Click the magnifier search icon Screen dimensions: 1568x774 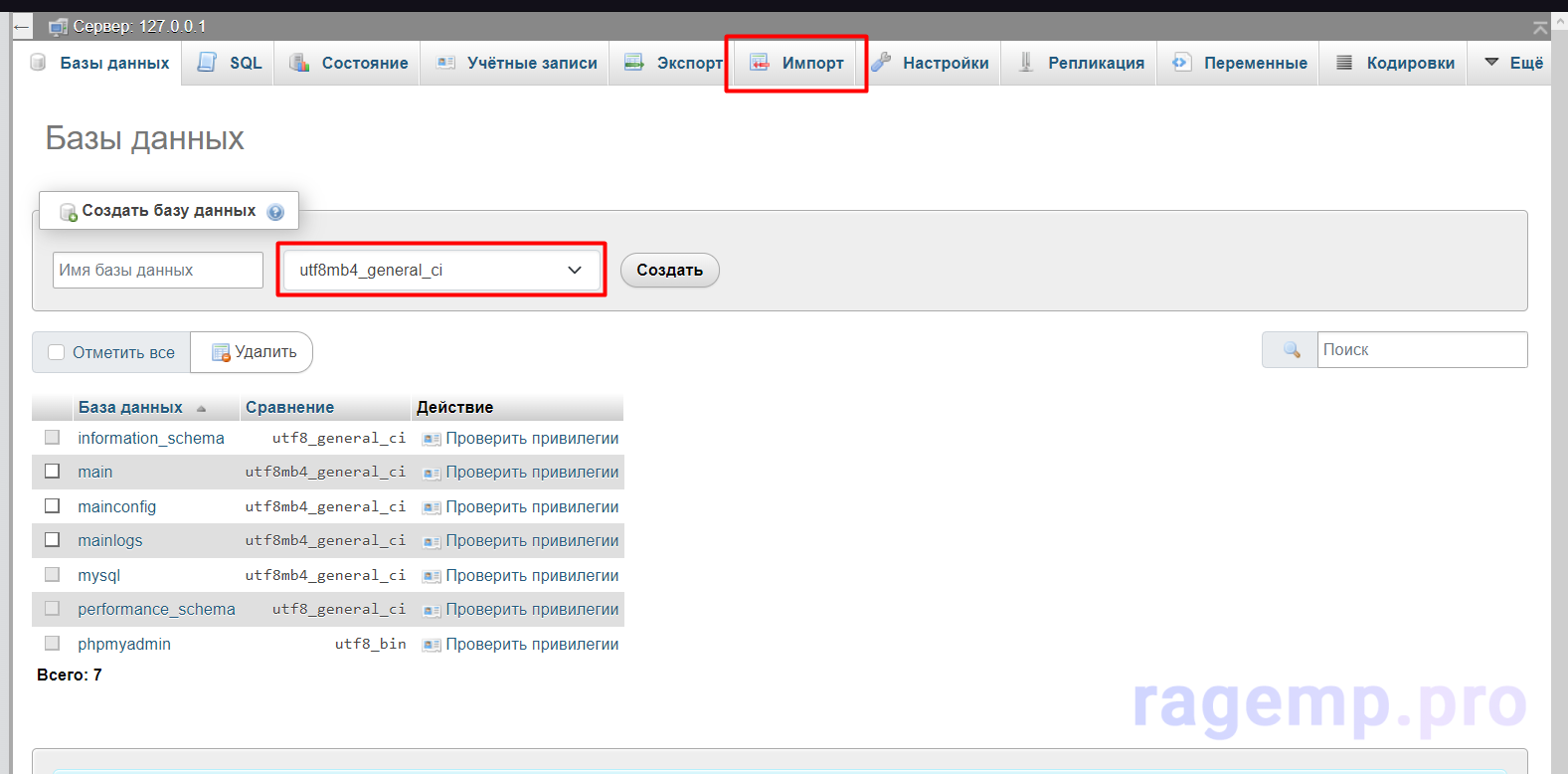tap(1291, 350)
